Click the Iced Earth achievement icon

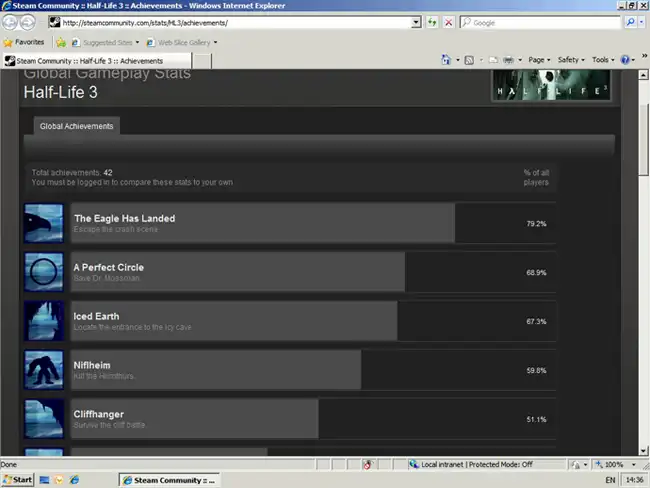[x=44, y=321]
